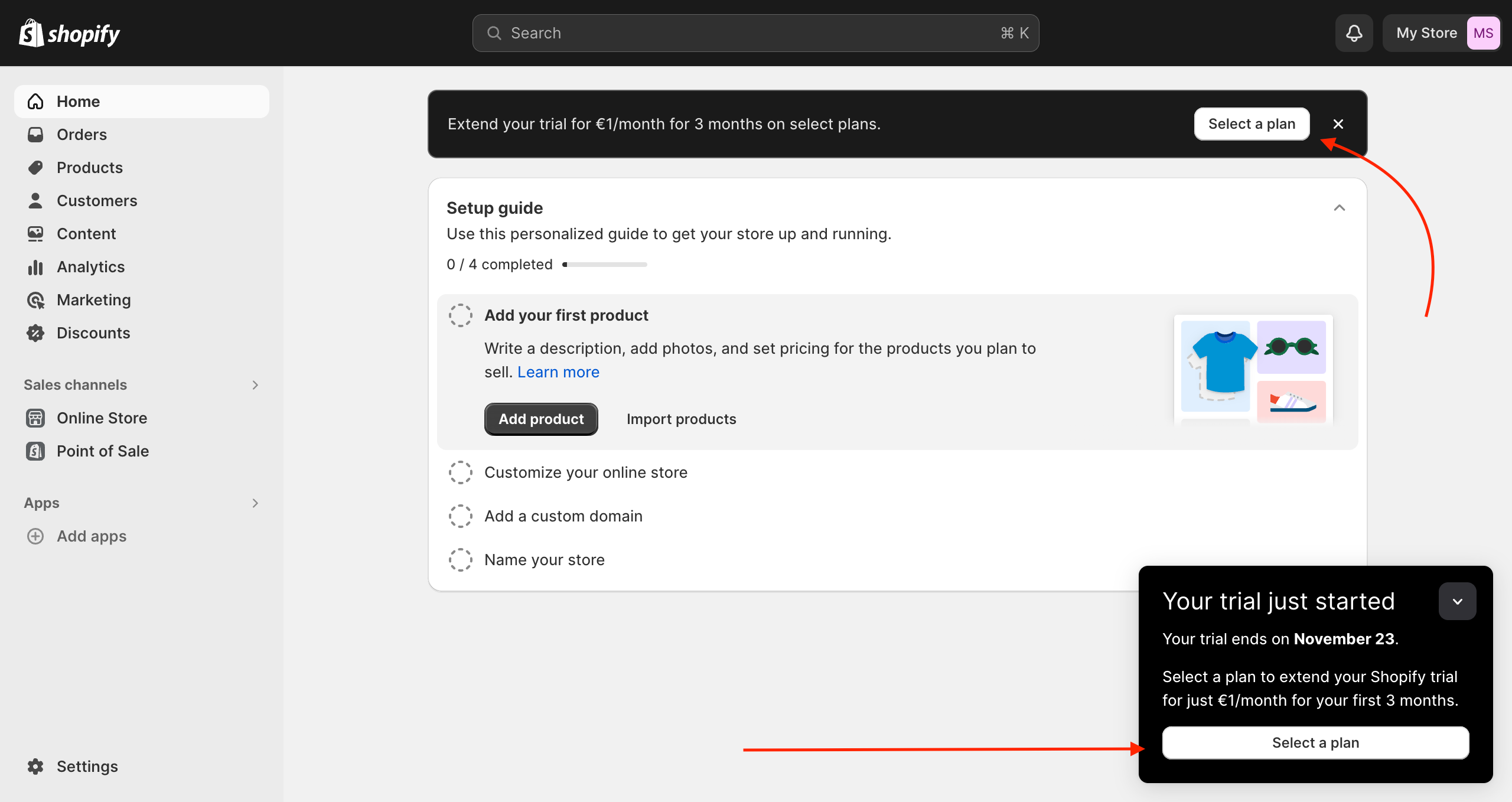Screen dimensions: 1512x802
Task: Minimize the trial popup with its chevron
Action: tap(1457, 601)
